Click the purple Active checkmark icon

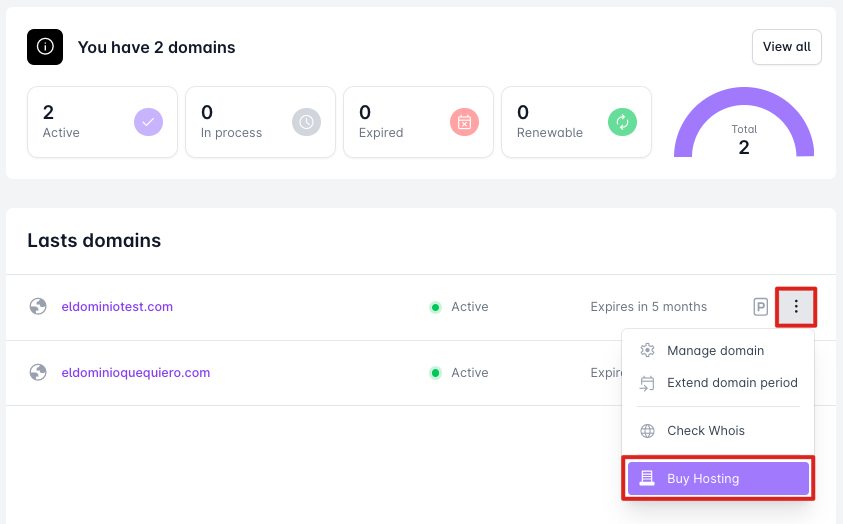coord(148,122)
